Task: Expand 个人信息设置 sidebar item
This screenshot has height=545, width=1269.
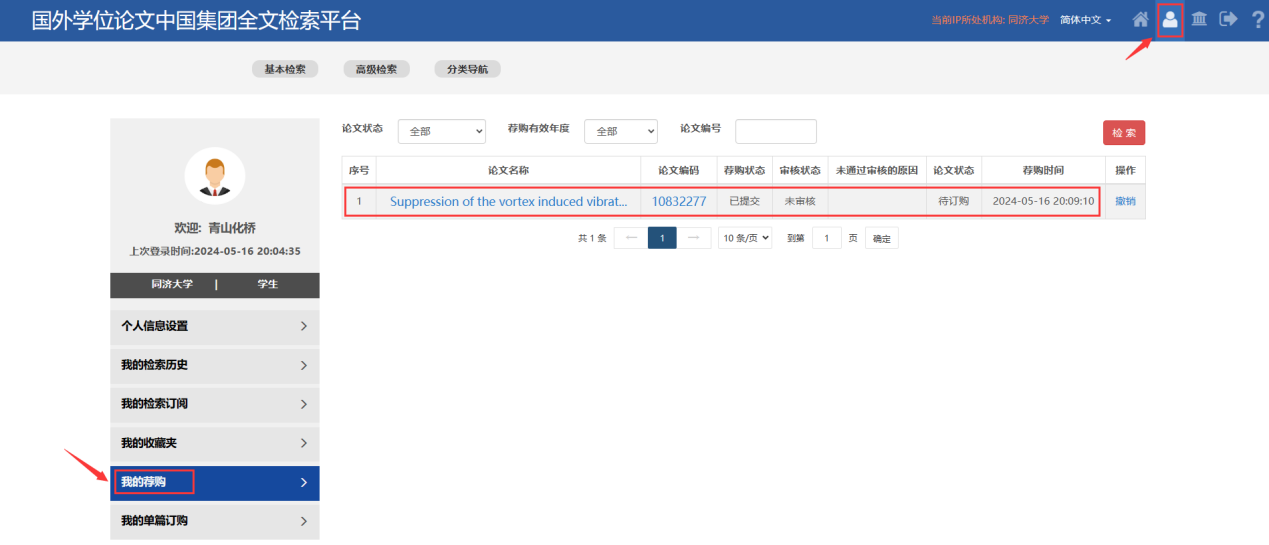Action: 215,326
